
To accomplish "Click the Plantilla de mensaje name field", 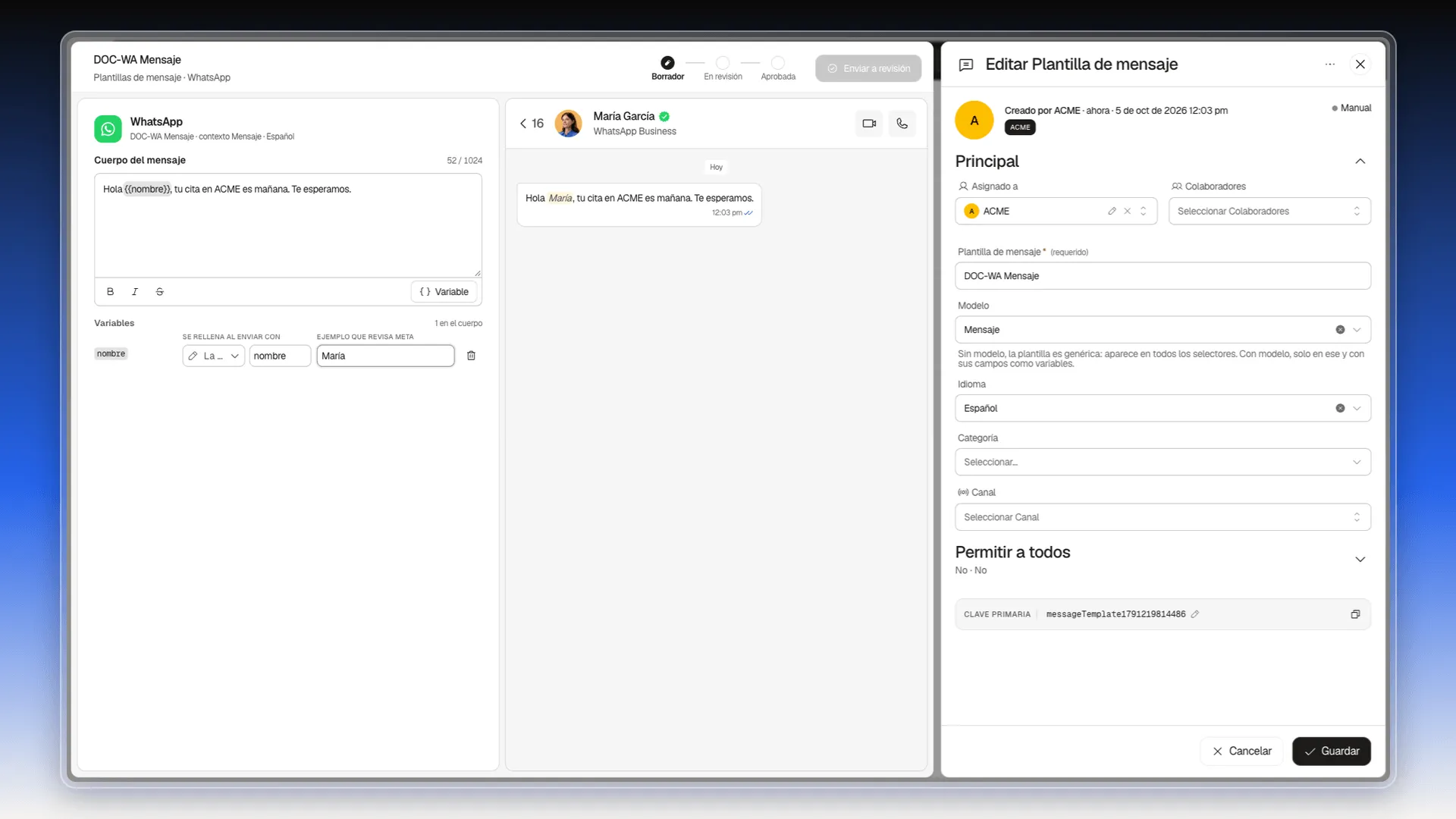I will [1163, 276].
